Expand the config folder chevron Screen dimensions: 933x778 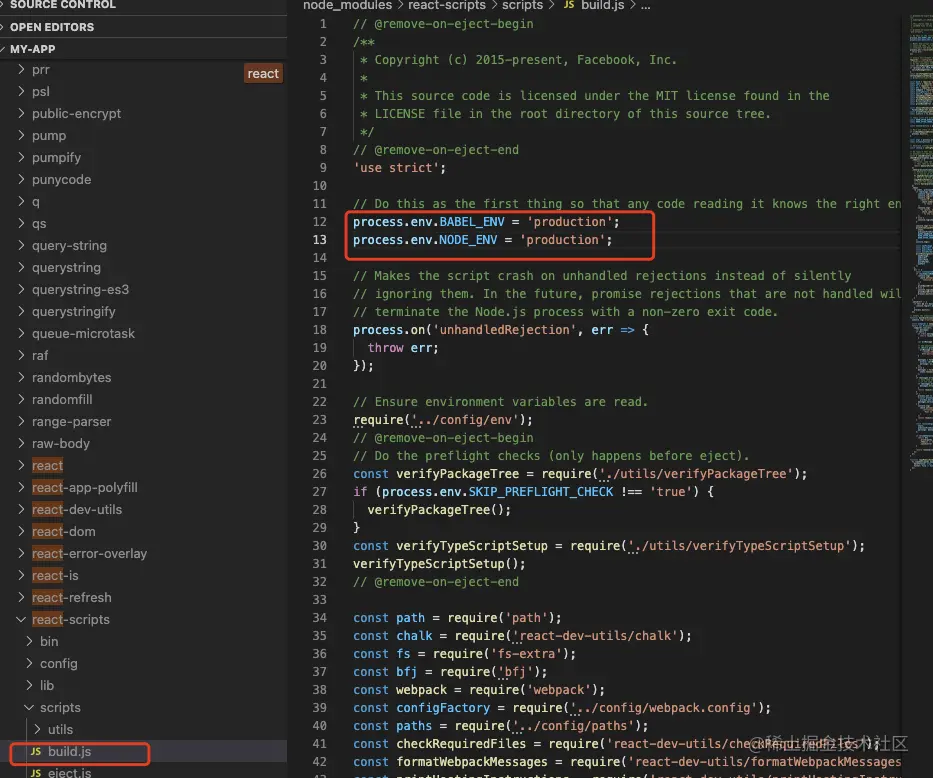pyautogui.click(x=29, y=663)
